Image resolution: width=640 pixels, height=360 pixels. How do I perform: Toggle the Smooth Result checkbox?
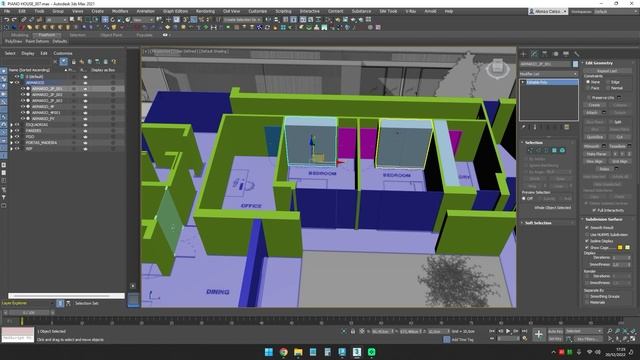tap(587, 228)
